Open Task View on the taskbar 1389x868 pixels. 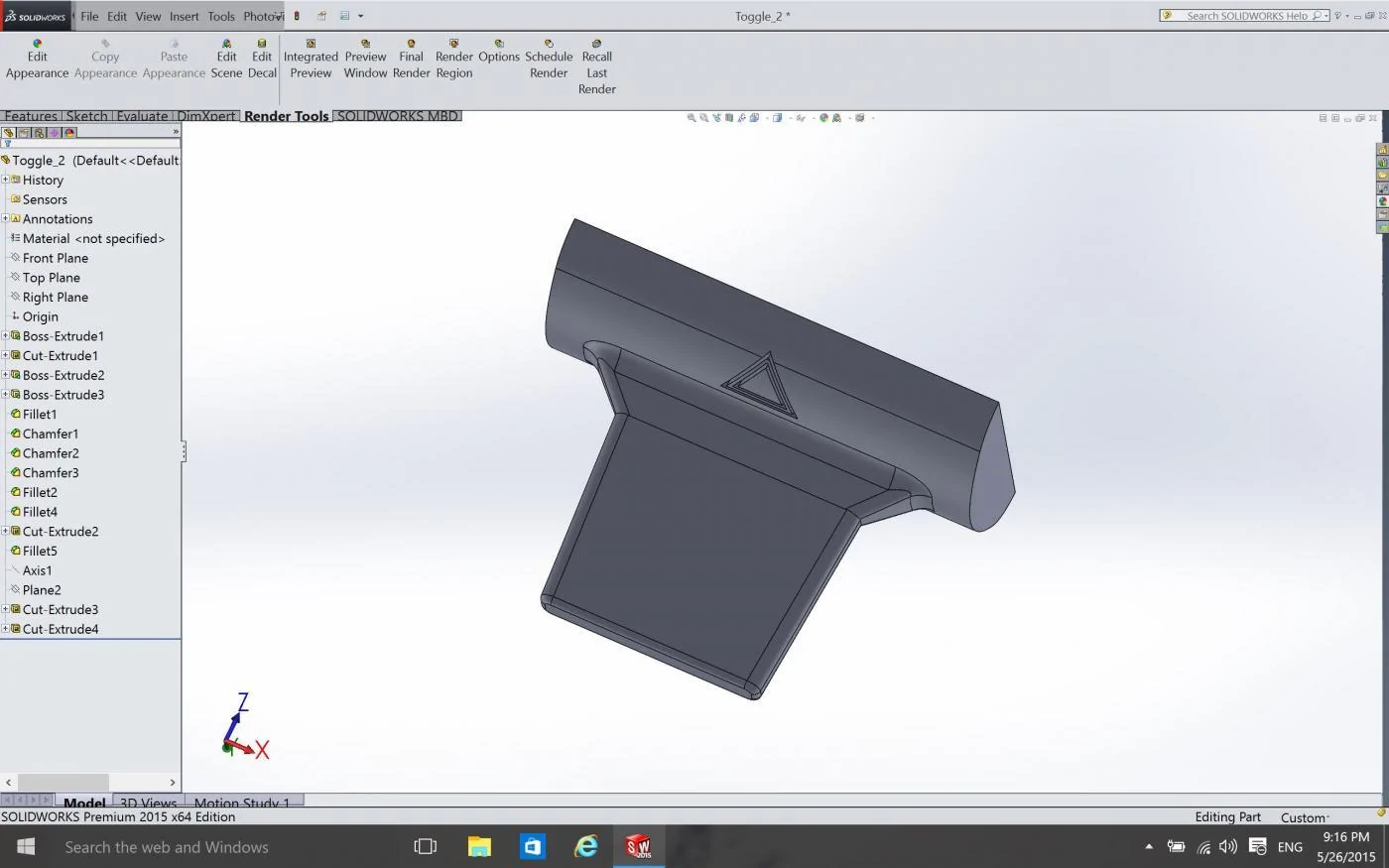(x=425, y=846)
